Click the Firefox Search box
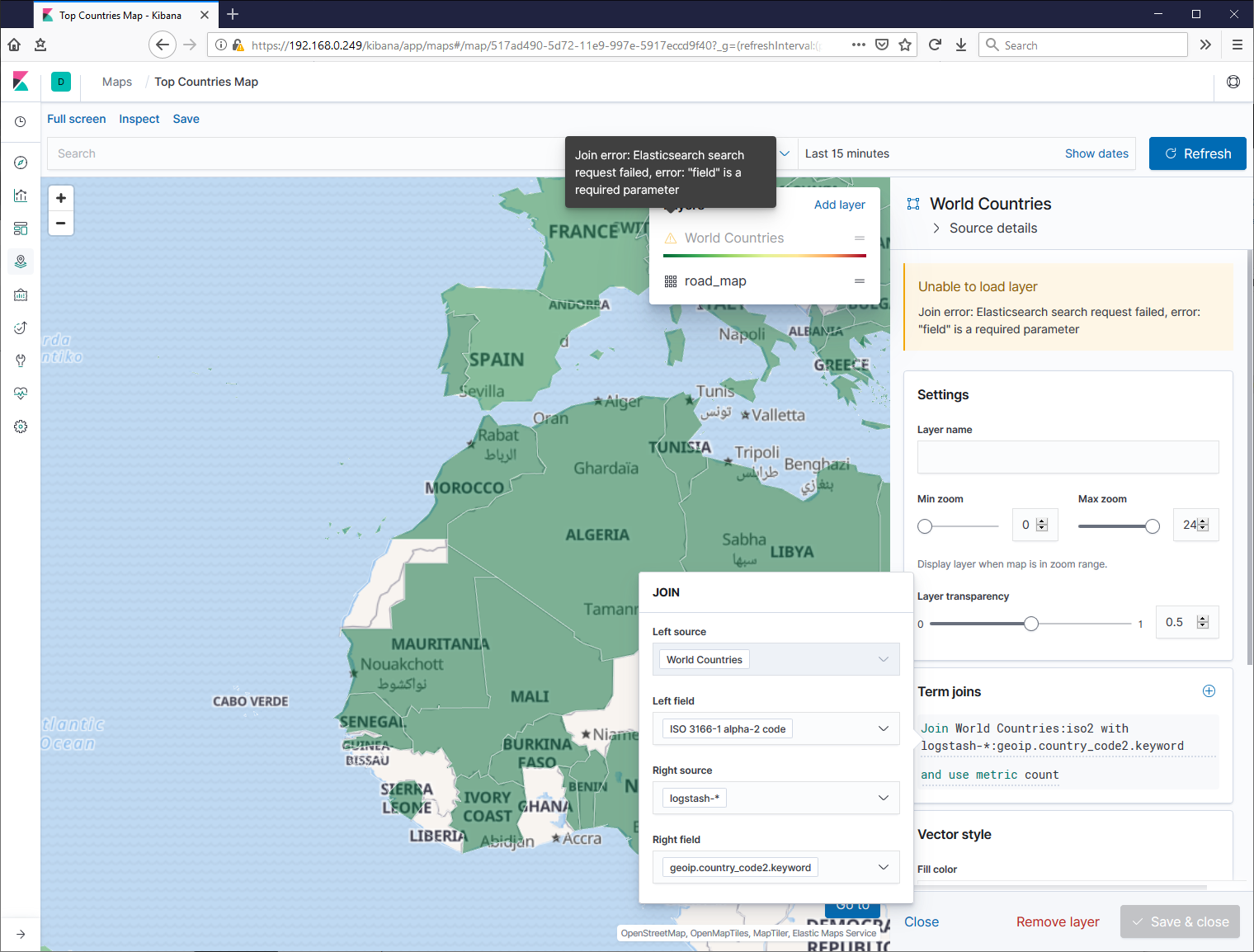Screen dimensions: 1254x952 1083,45
